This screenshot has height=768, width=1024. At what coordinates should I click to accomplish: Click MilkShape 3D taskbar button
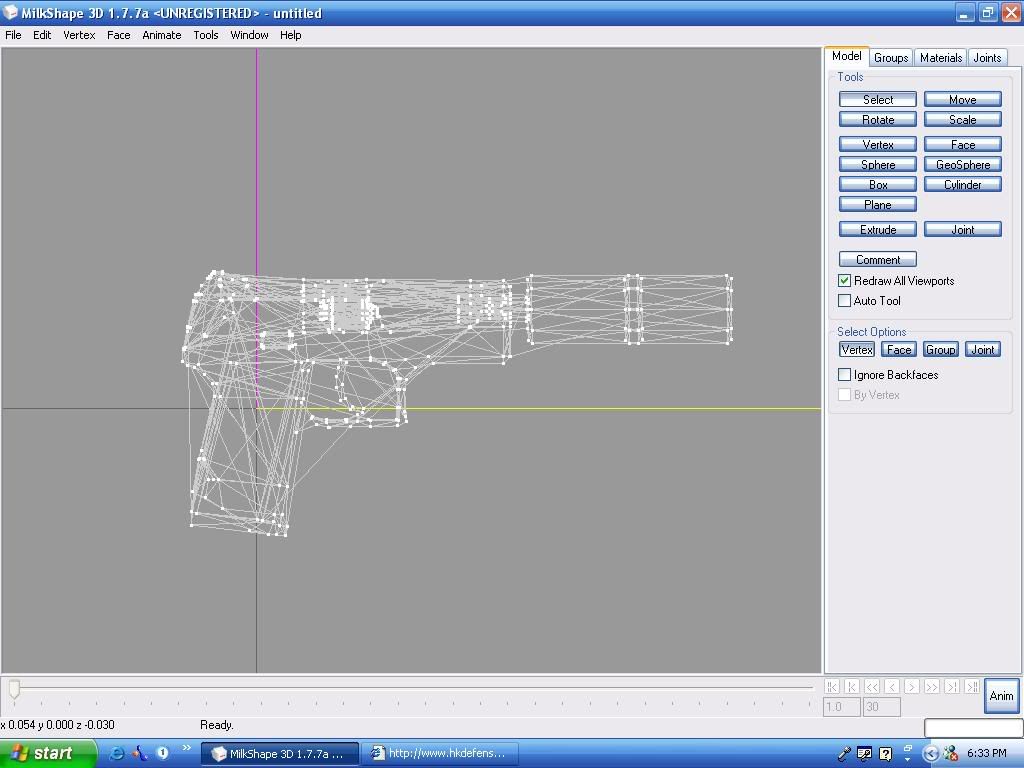pos(280,754)
